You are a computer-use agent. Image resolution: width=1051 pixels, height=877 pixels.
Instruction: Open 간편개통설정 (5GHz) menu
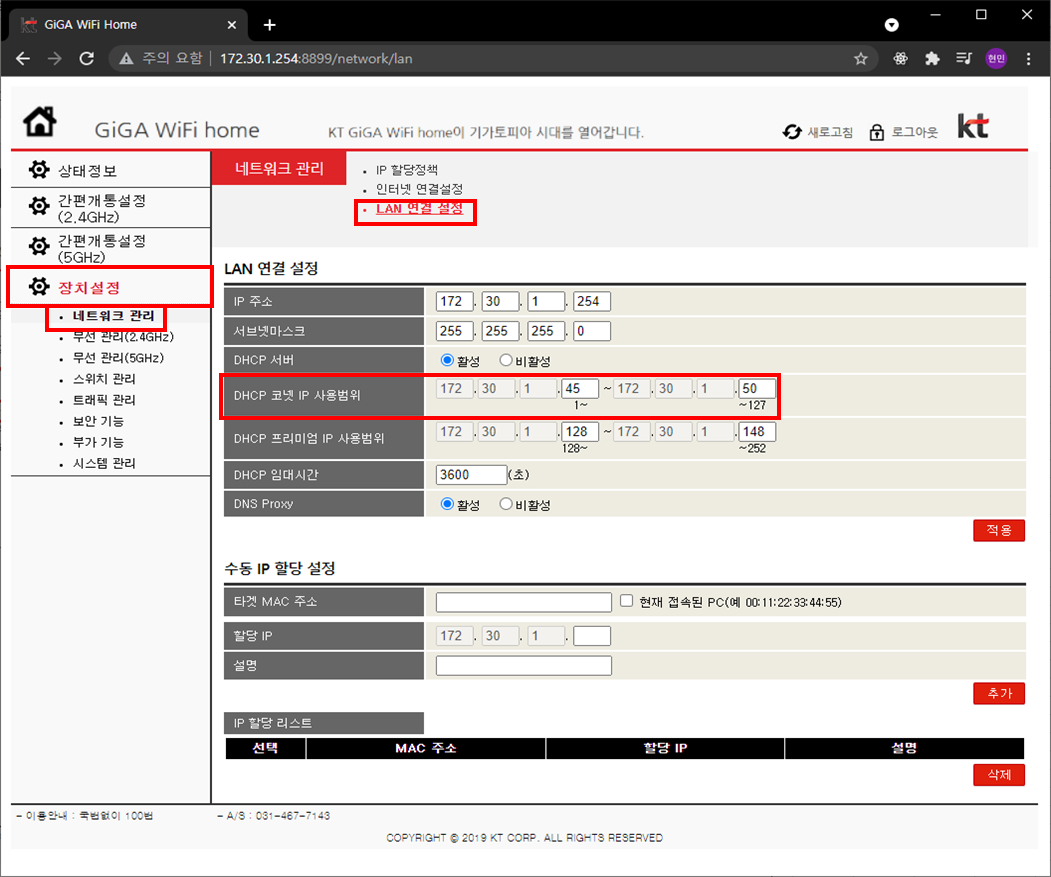pyautogui.click(x=102, y=249)
